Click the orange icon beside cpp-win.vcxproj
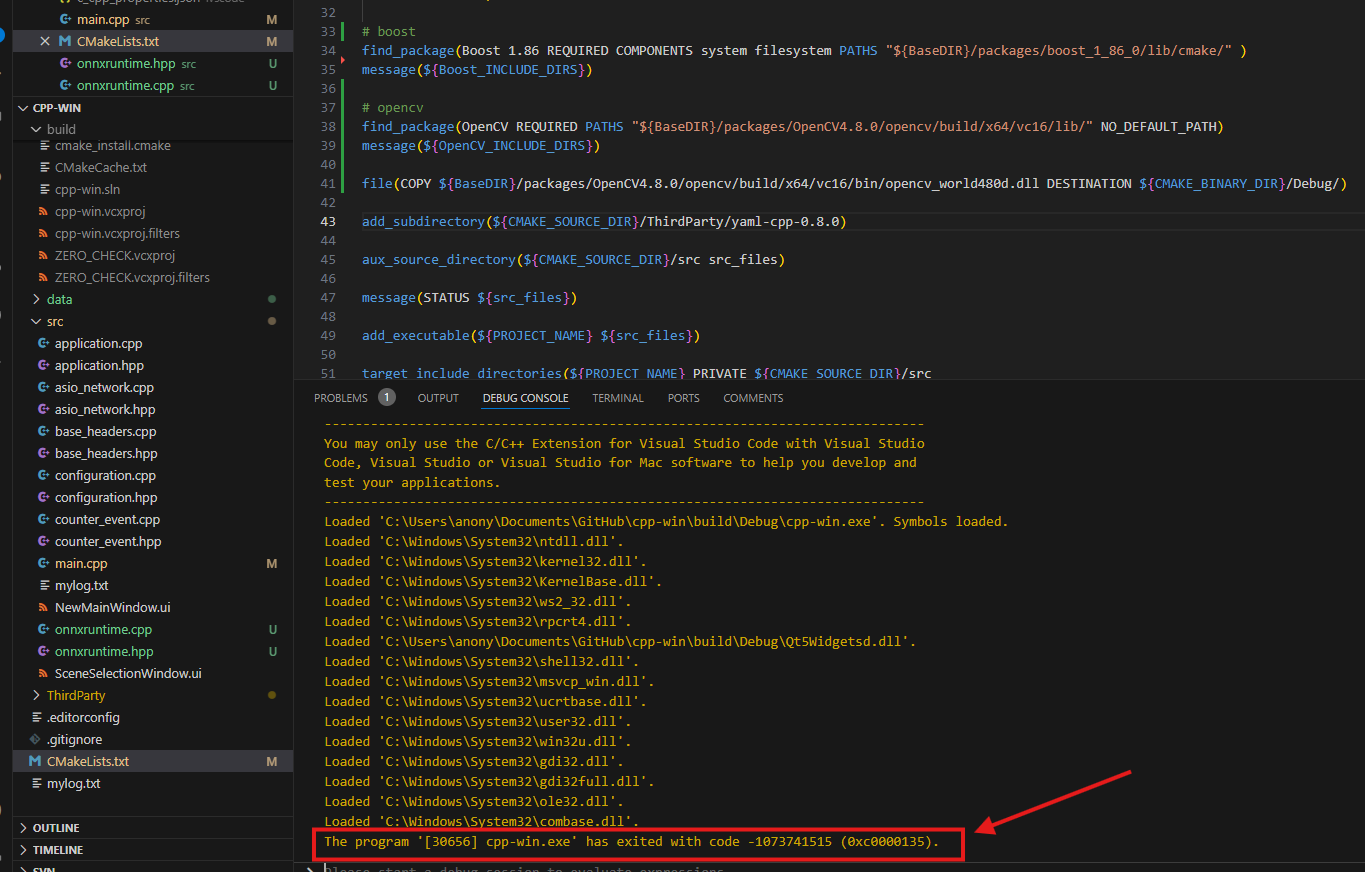Viewport: 1365px width, 872px height. (44, 212)
